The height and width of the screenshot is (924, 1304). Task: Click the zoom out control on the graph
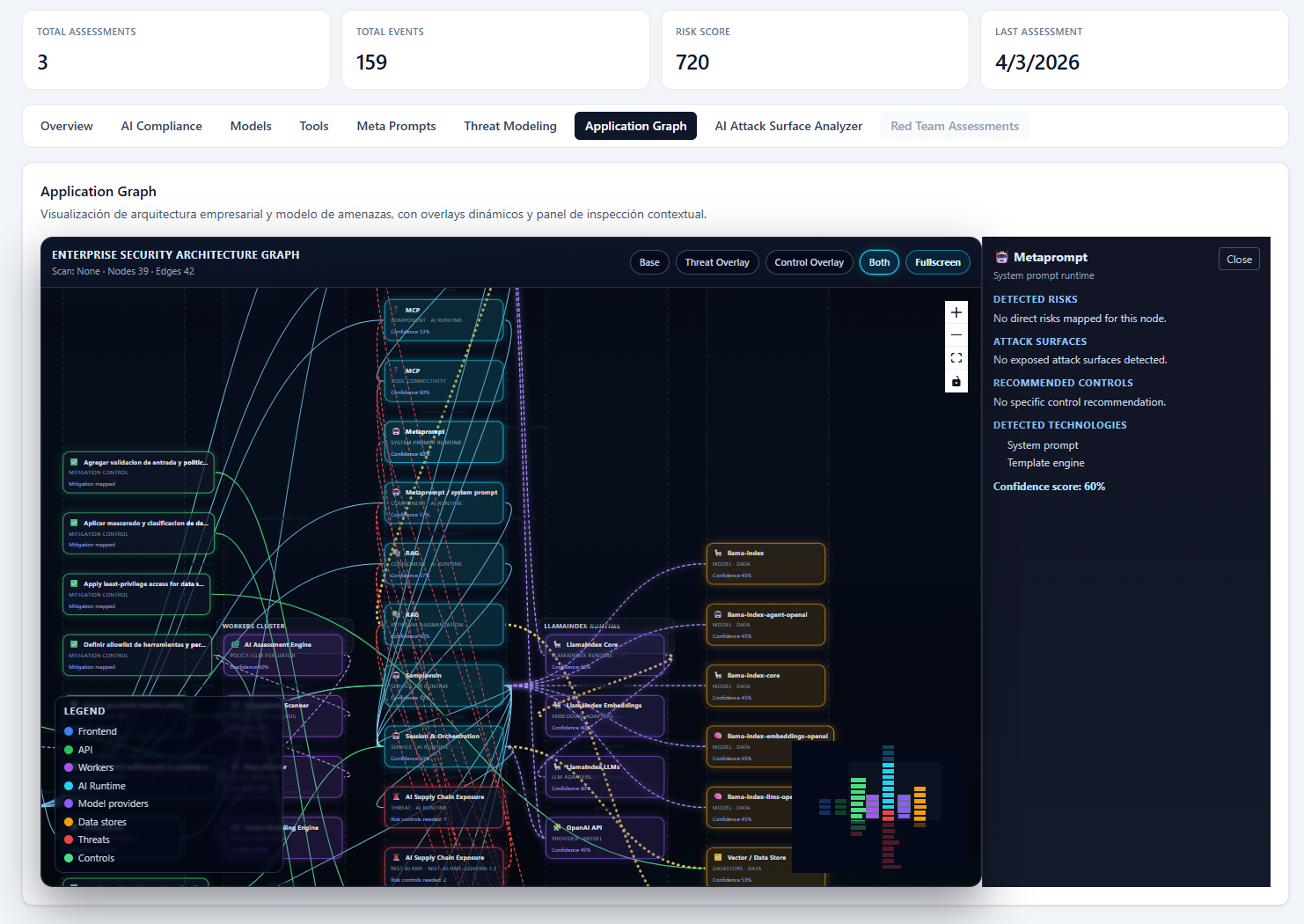pyautogui.click(x=956, y=334)
